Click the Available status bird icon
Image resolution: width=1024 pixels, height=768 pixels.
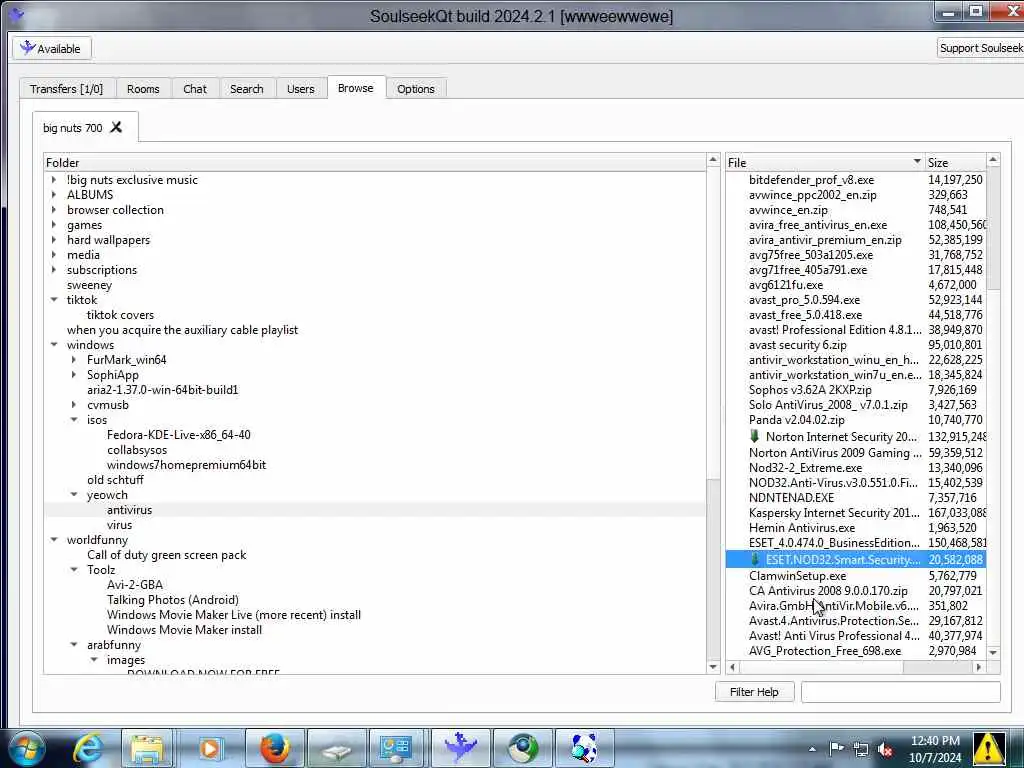coord(27,48)
